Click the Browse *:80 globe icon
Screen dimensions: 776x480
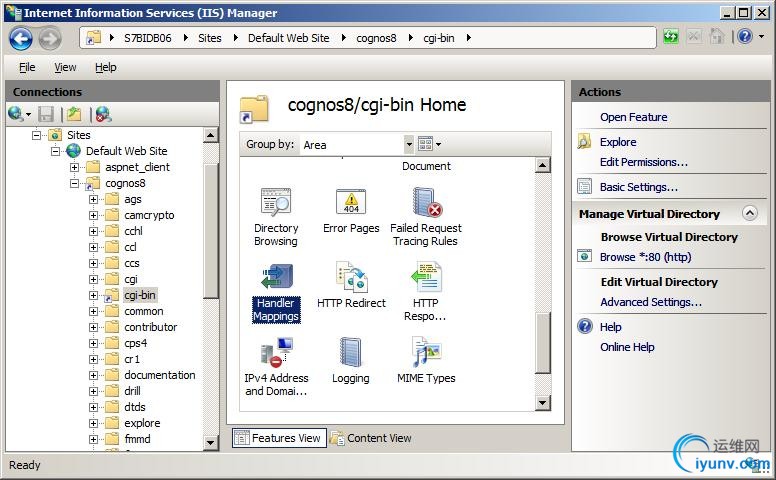[584, 256]
